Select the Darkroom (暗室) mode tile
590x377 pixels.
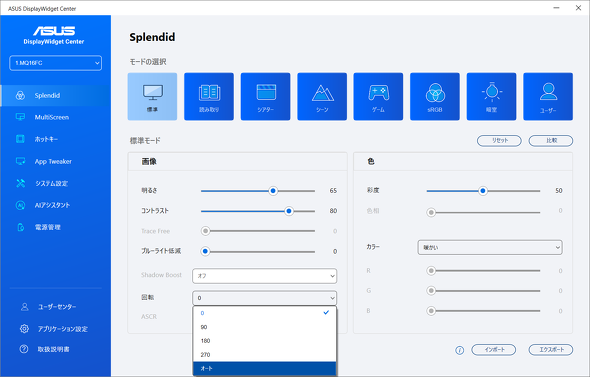(x=491, y=97)
